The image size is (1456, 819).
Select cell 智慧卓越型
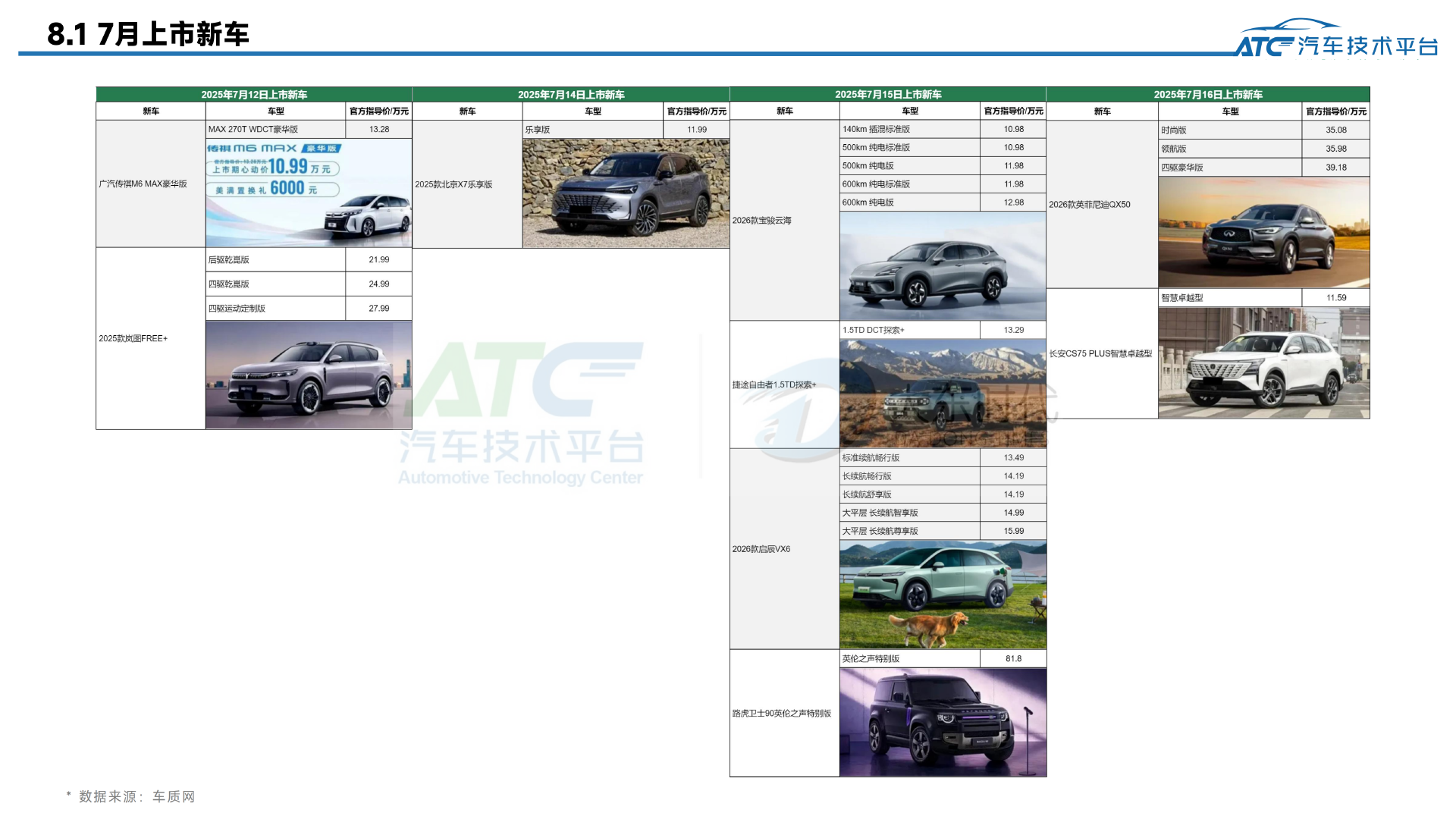click(x=1230, y=298)
